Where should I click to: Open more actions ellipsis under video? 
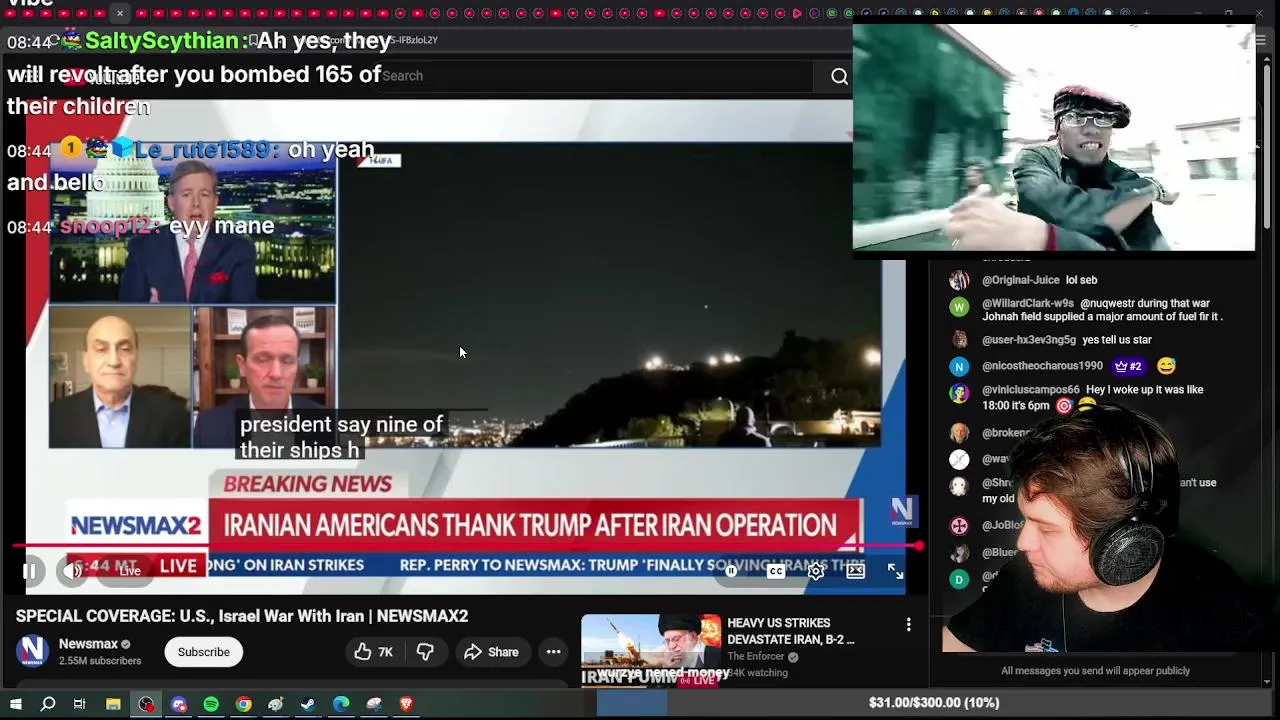coord(553,652)
